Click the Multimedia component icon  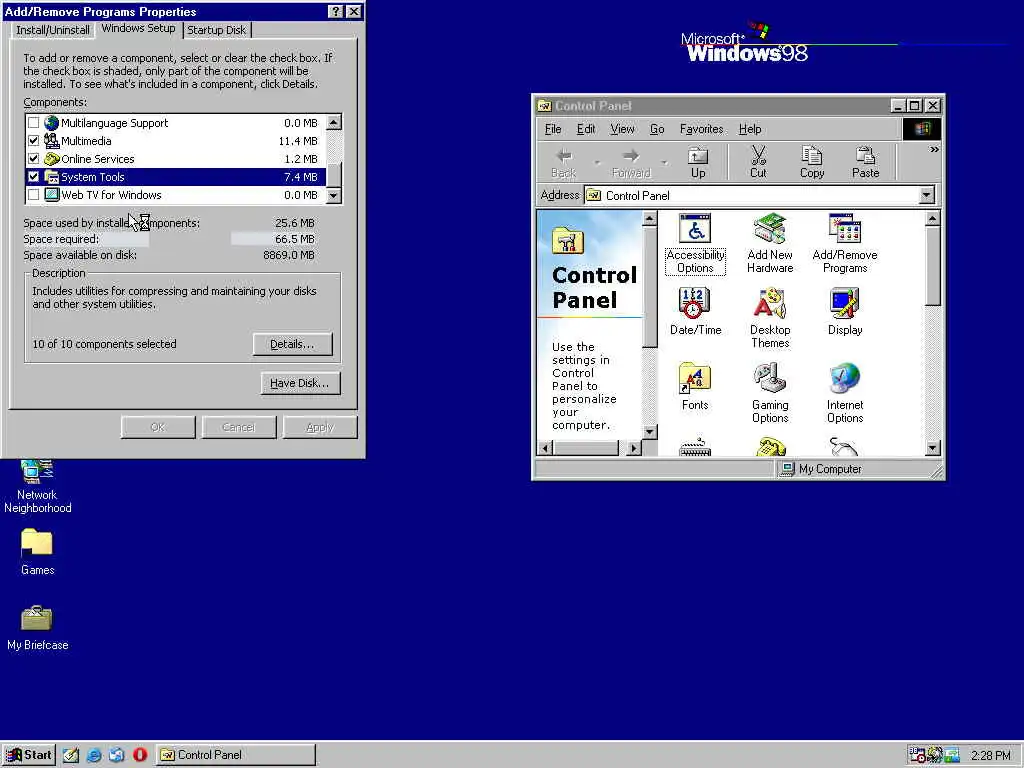(x=52, y=140)
